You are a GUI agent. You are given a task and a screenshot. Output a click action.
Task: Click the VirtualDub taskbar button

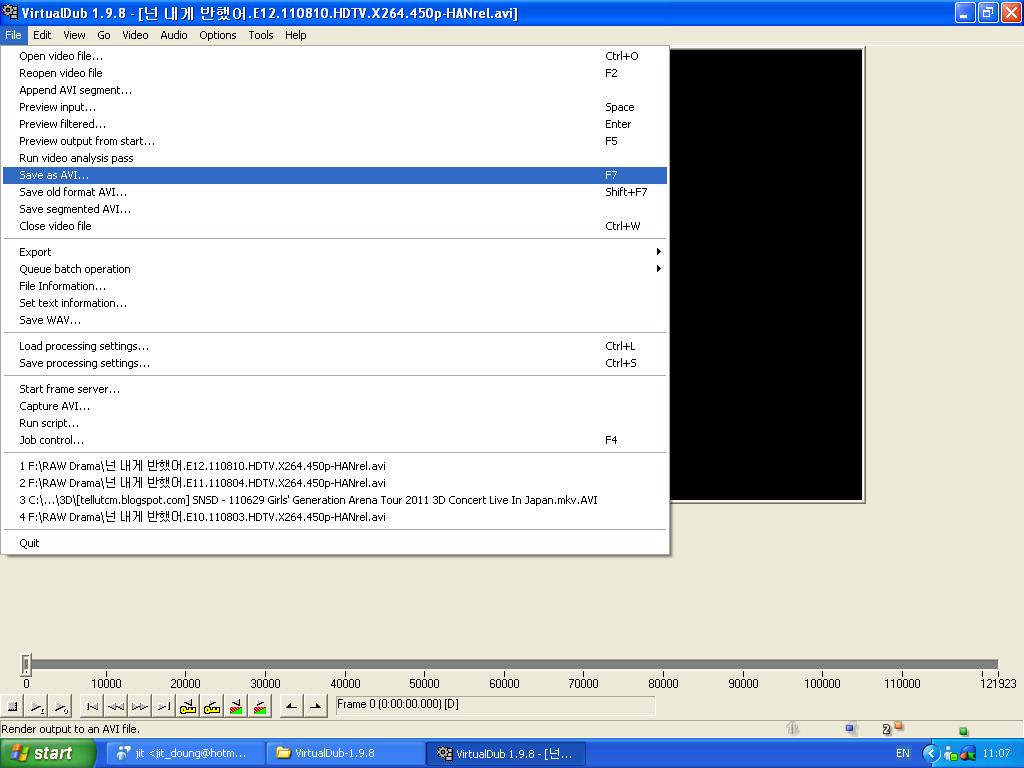[x=505, y=753]
